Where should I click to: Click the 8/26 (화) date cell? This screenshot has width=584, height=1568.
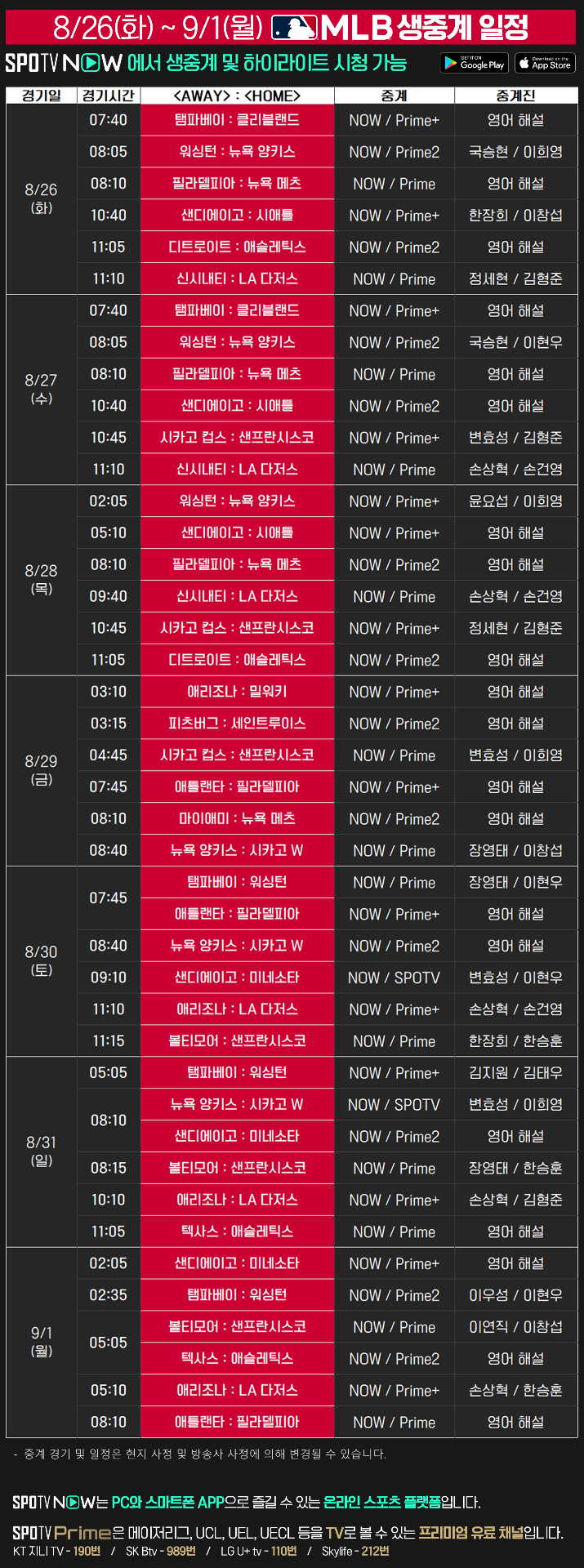point(42,199)
